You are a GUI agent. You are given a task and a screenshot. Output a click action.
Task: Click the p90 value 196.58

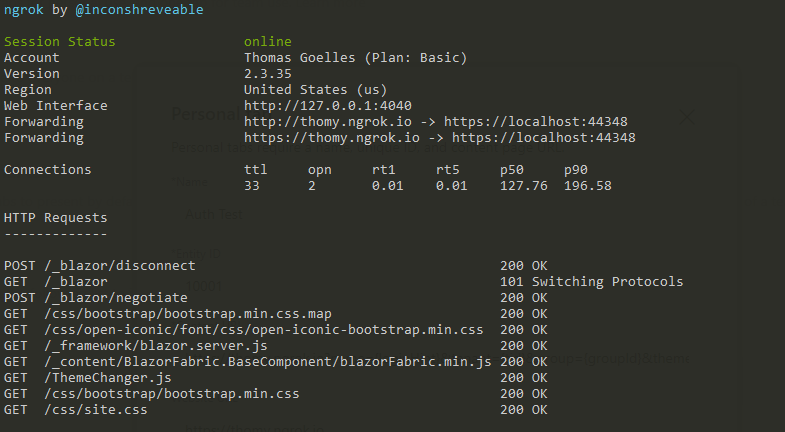[588, 186]
